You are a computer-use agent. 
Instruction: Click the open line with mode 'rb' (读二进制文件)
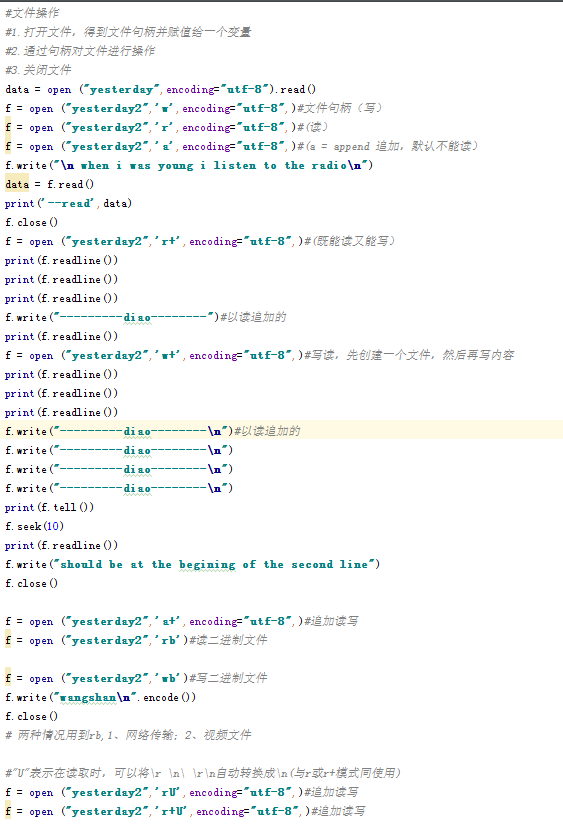click(x=136, y=640)
